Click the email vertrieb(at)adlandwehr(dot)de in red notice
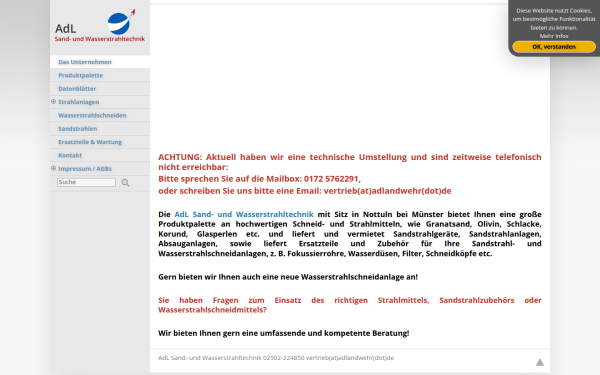The height and width of the screenshot is (375, 600). 387,191
